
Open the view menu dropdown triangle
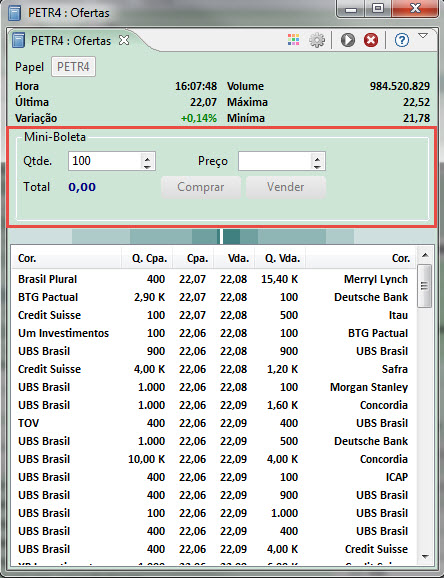point(423,36)
